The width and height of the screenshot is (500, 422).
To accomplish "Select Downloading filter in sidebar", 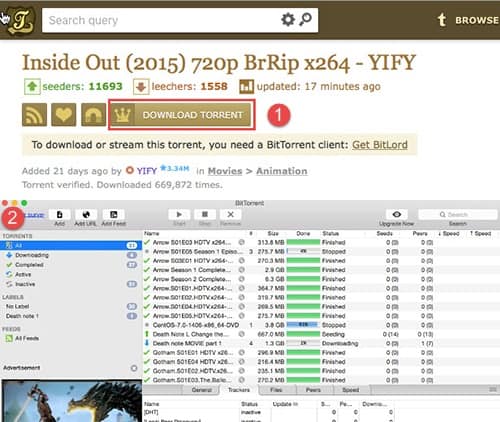I will tap(71, 255).
